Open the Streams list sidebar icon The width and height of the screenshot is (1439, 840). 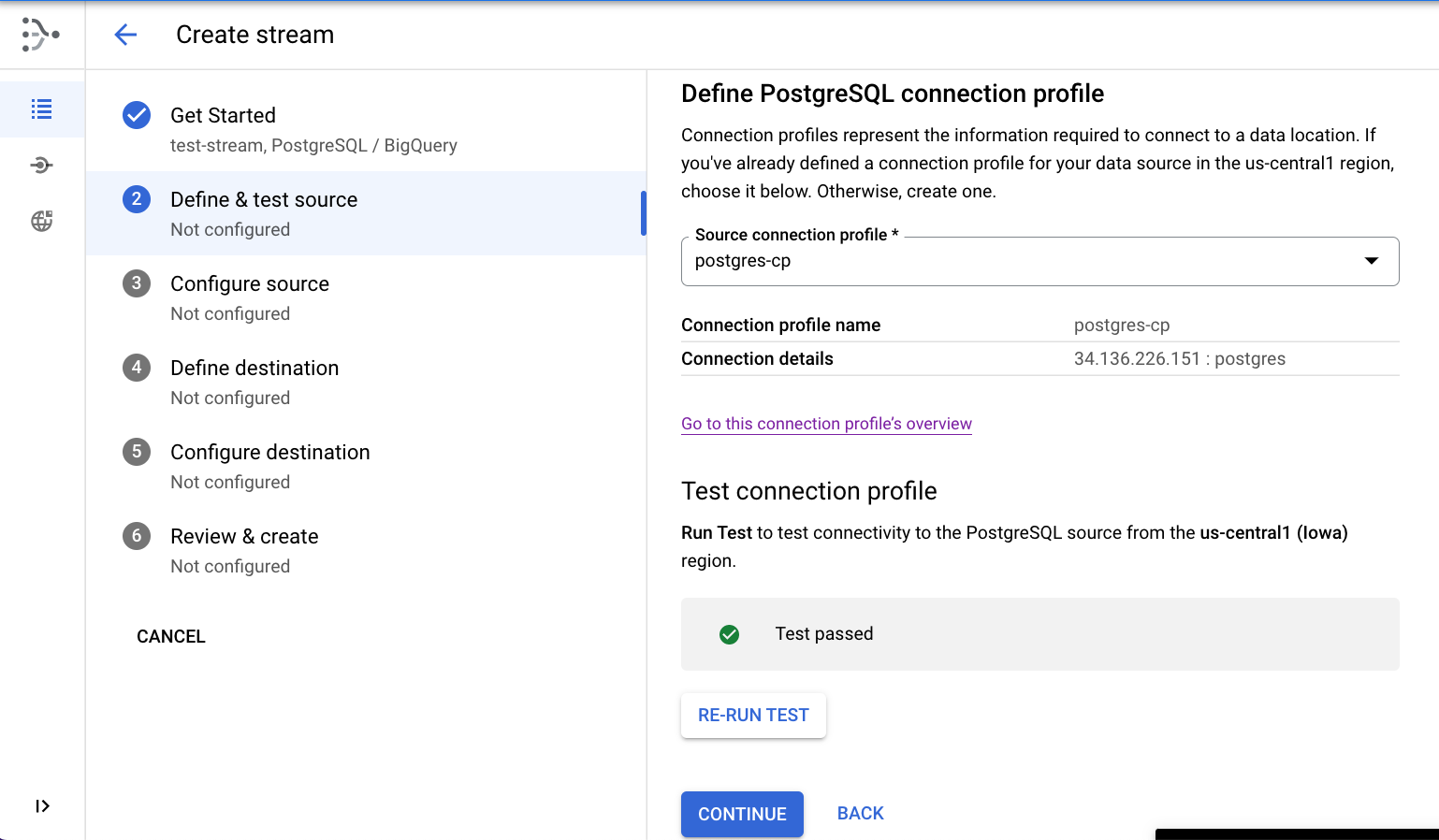click(x=42, y=109)
